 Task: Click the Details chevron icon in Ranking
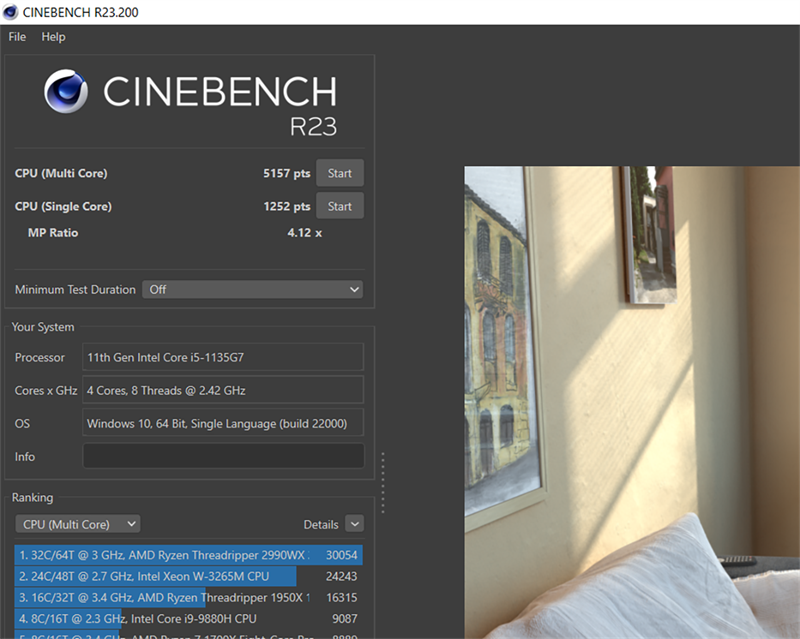click(355, 524)
